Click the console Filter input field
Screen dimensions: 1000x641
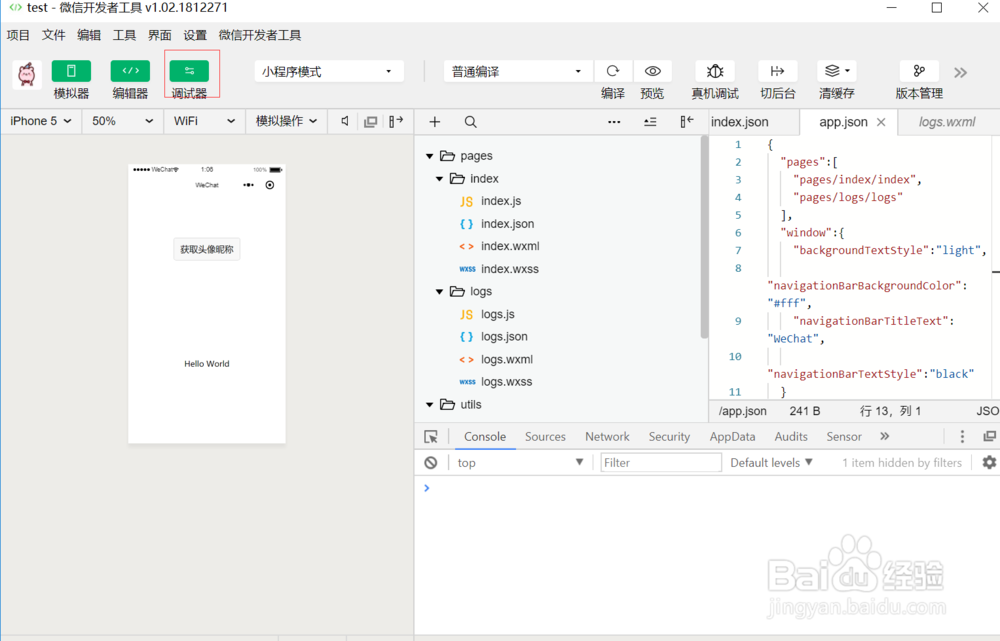tap(661, 462)
